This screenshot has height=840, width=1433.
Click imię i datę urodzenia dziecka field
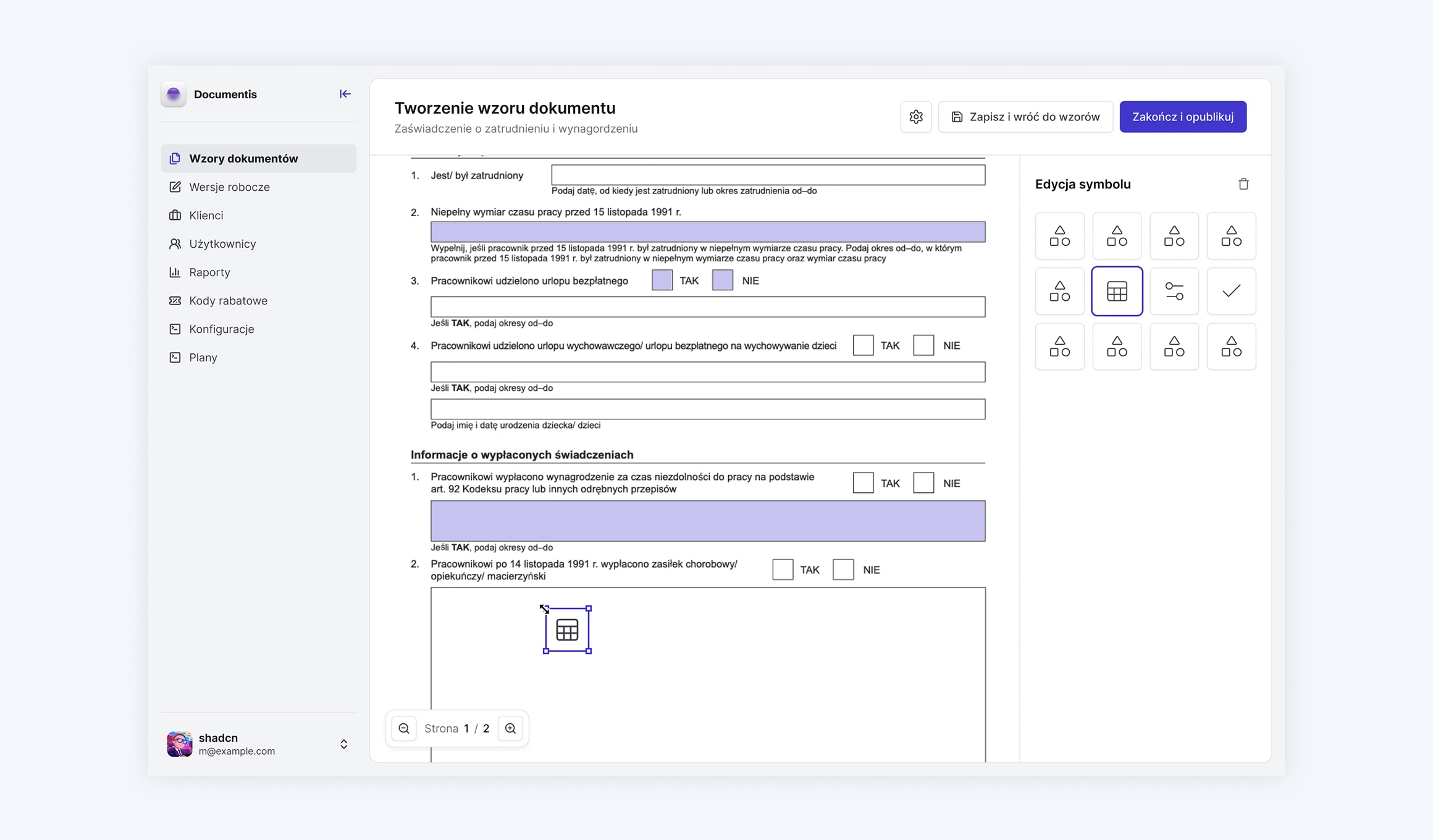708,409
